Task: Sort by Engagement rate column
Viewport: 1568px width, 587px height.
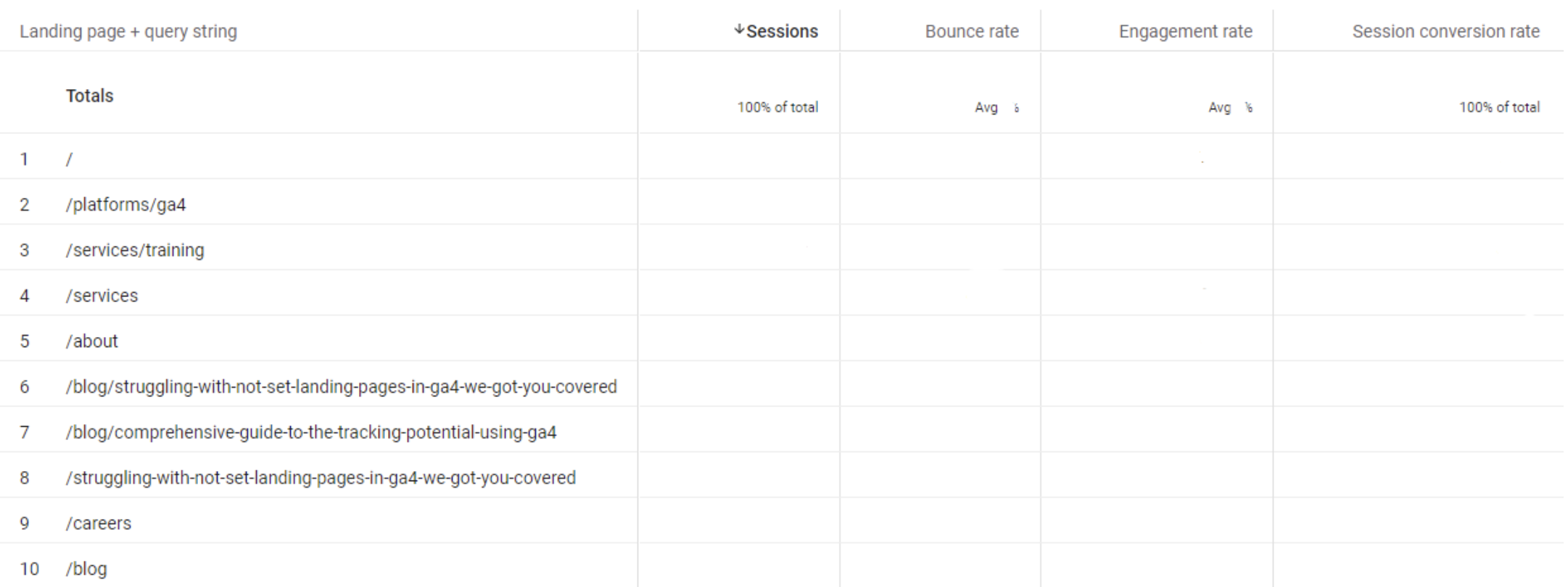Action: point(1185,31)
